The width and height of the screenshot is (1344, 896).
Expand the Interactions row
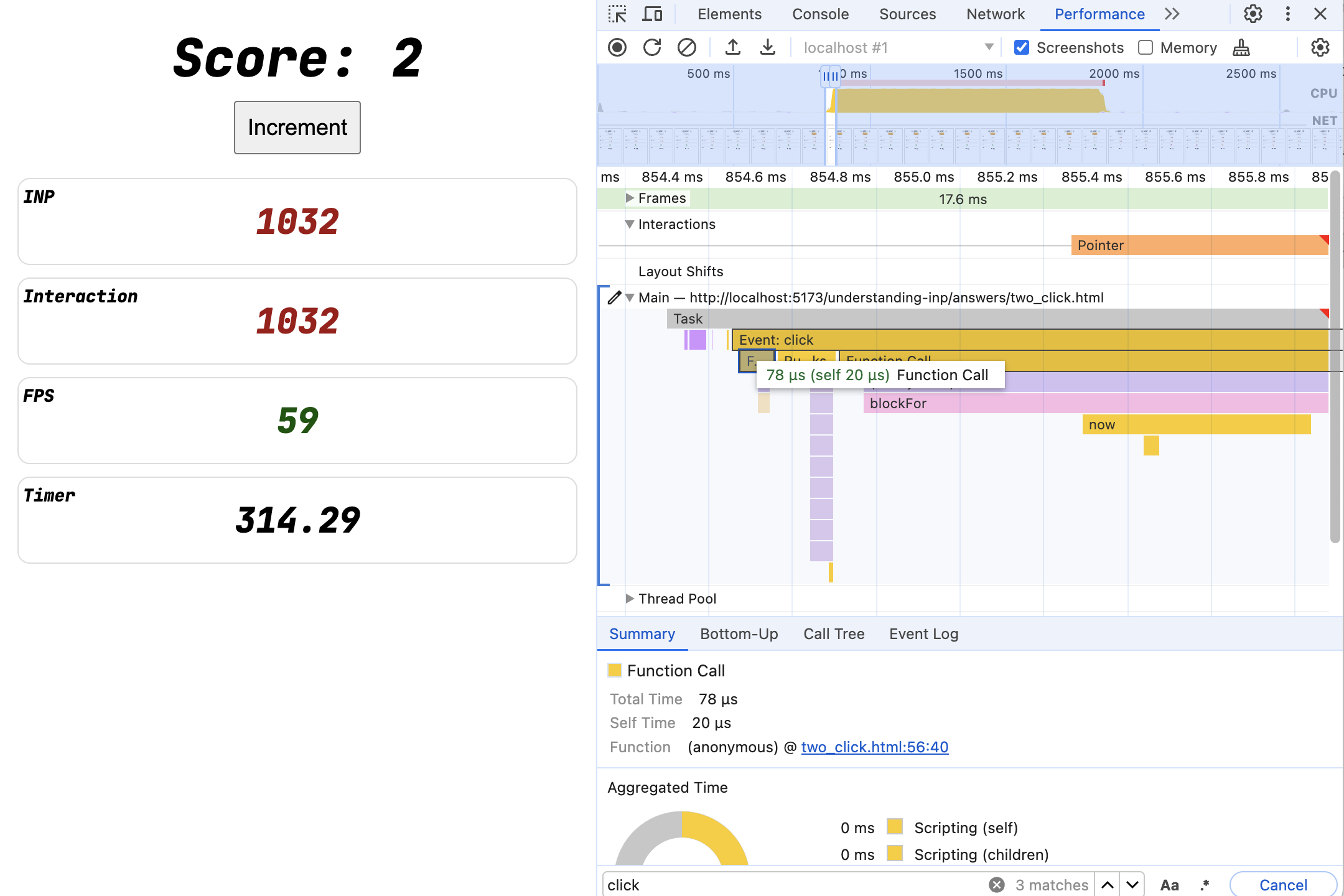pyautogui.click(x=629, y=224)
